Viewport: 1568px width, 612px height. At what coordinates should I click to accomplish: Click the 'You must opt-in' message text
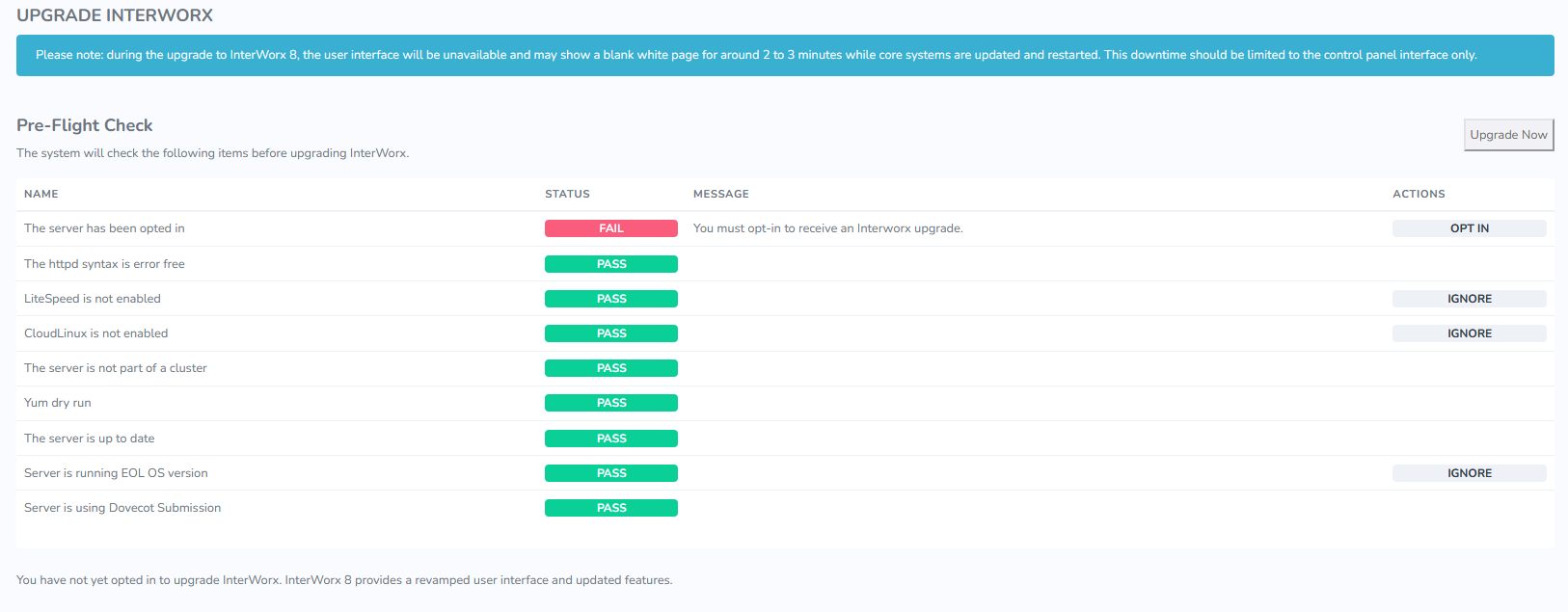tap(827, 228)
